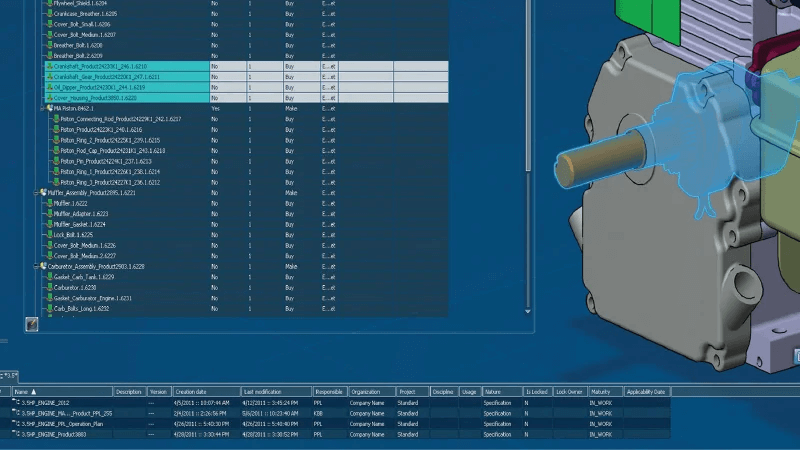
Task: Sort by the Creation date column header
Action: point(192,392)
